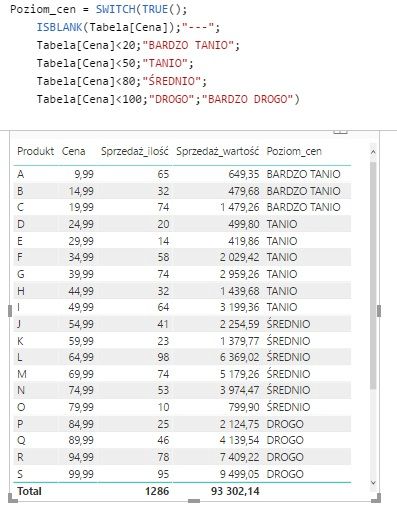Viewport: 397px width, 510px height.
Task: Click the visual's top-right focus icon
Action: click(340, 132)
